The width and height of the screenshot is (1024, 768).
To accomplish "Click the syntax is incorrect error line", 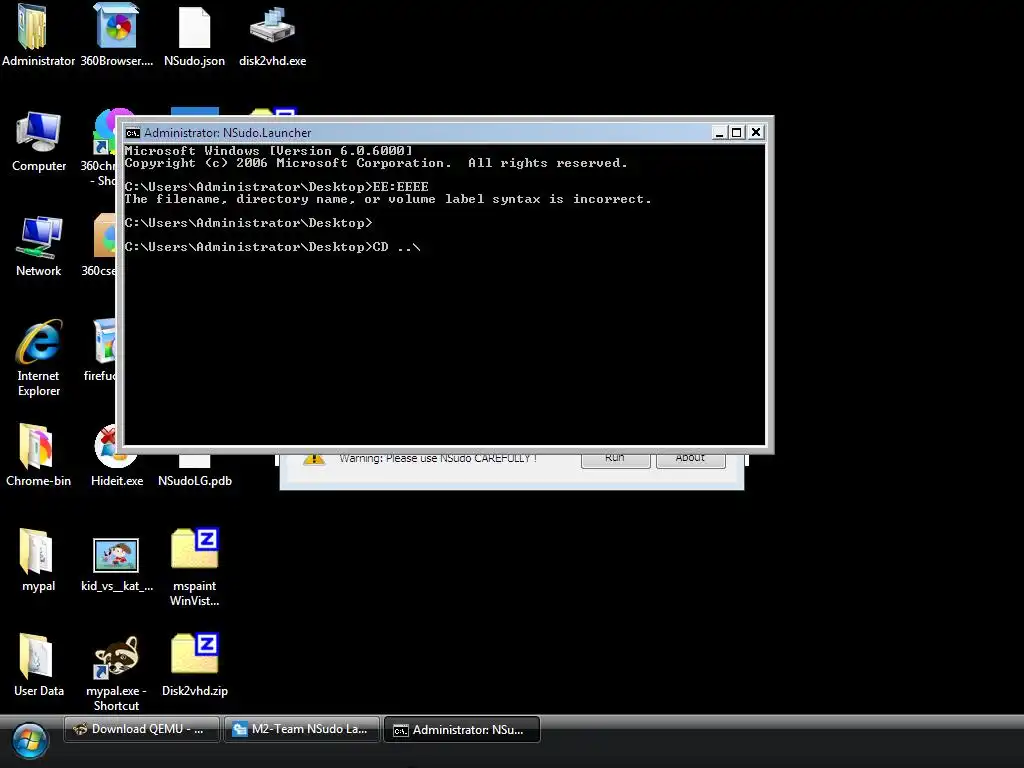I will pyautogui.click(x=388, y=199).
